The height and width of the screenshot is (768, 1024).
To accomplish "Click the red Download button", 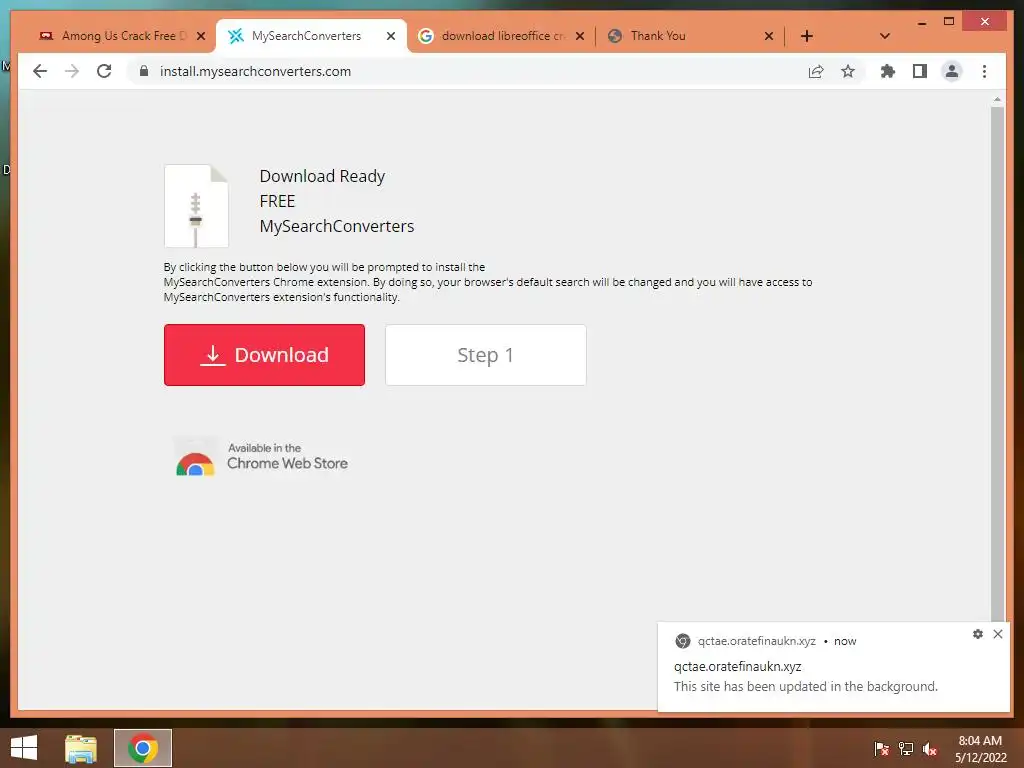I will click(x=264, y=355).
